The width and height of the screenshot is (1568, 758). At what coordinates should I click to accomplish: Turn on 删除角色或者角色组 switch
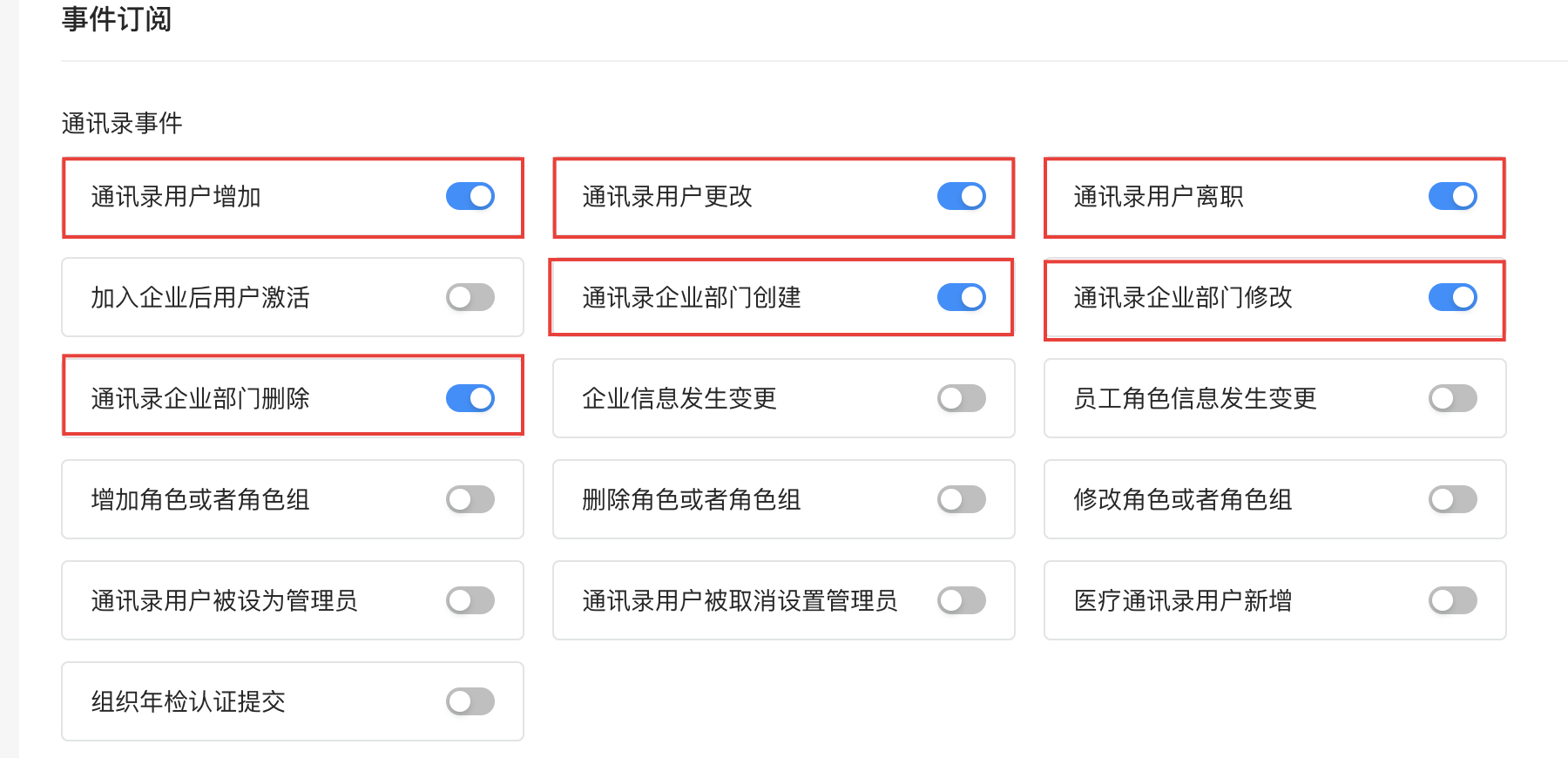pyautogui.click(x=961, y=499)
